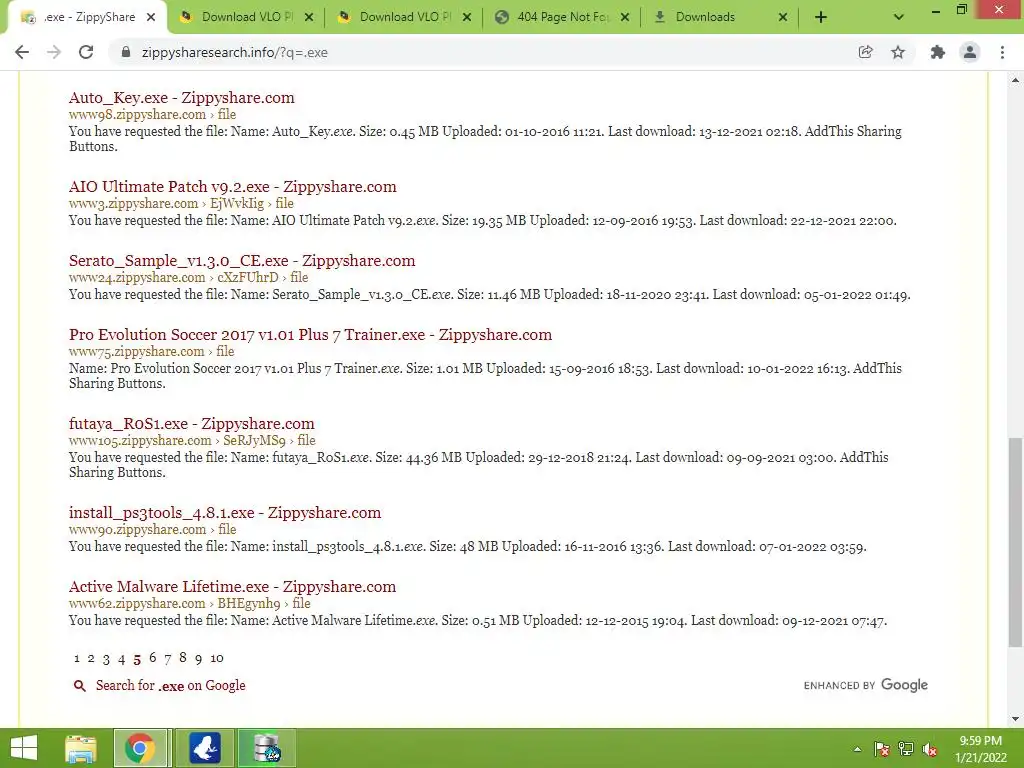Share this page icon in address bar

[x=865, y=52]
